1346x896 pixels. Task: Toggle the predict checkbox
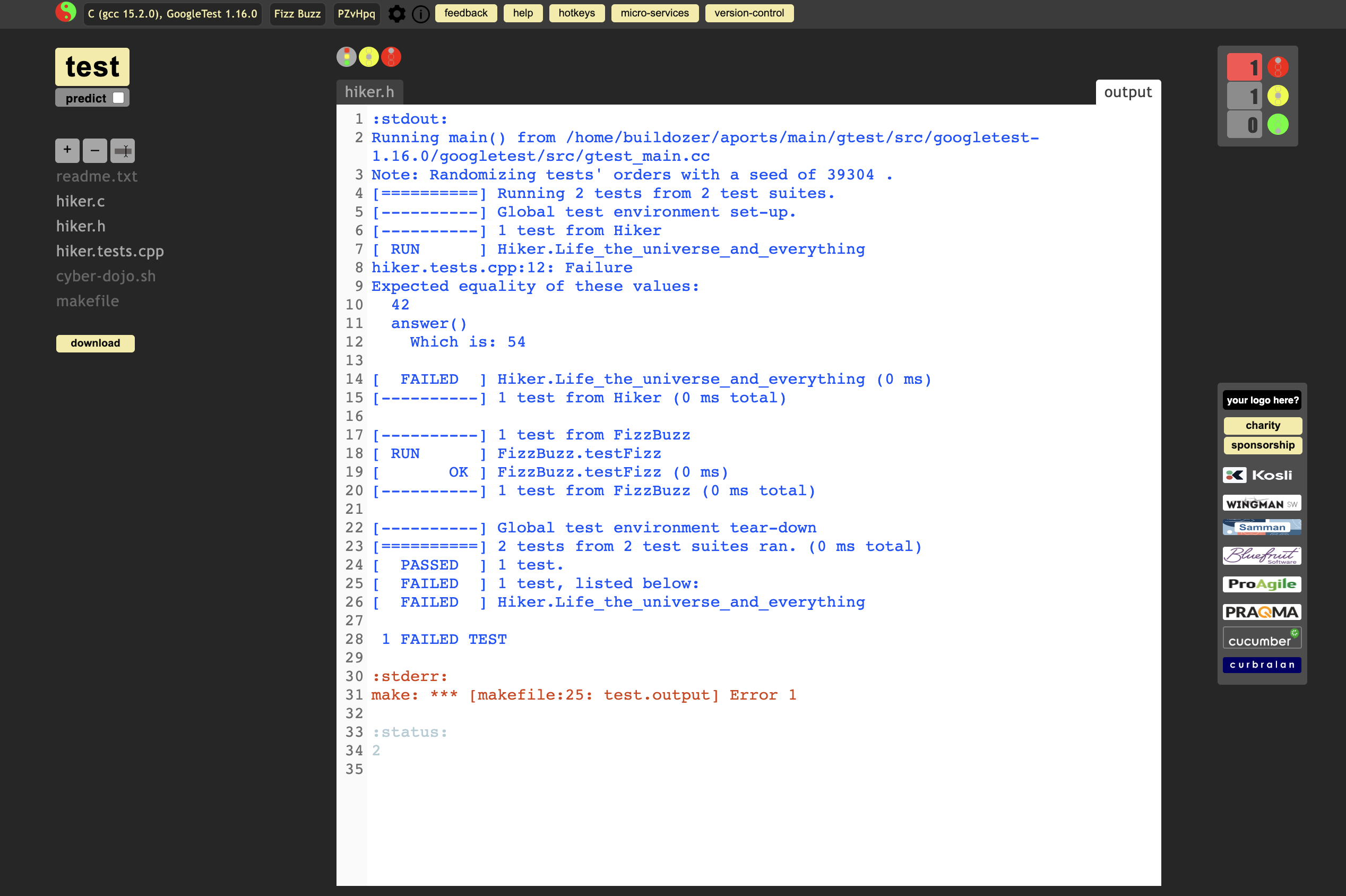(118, 98)
